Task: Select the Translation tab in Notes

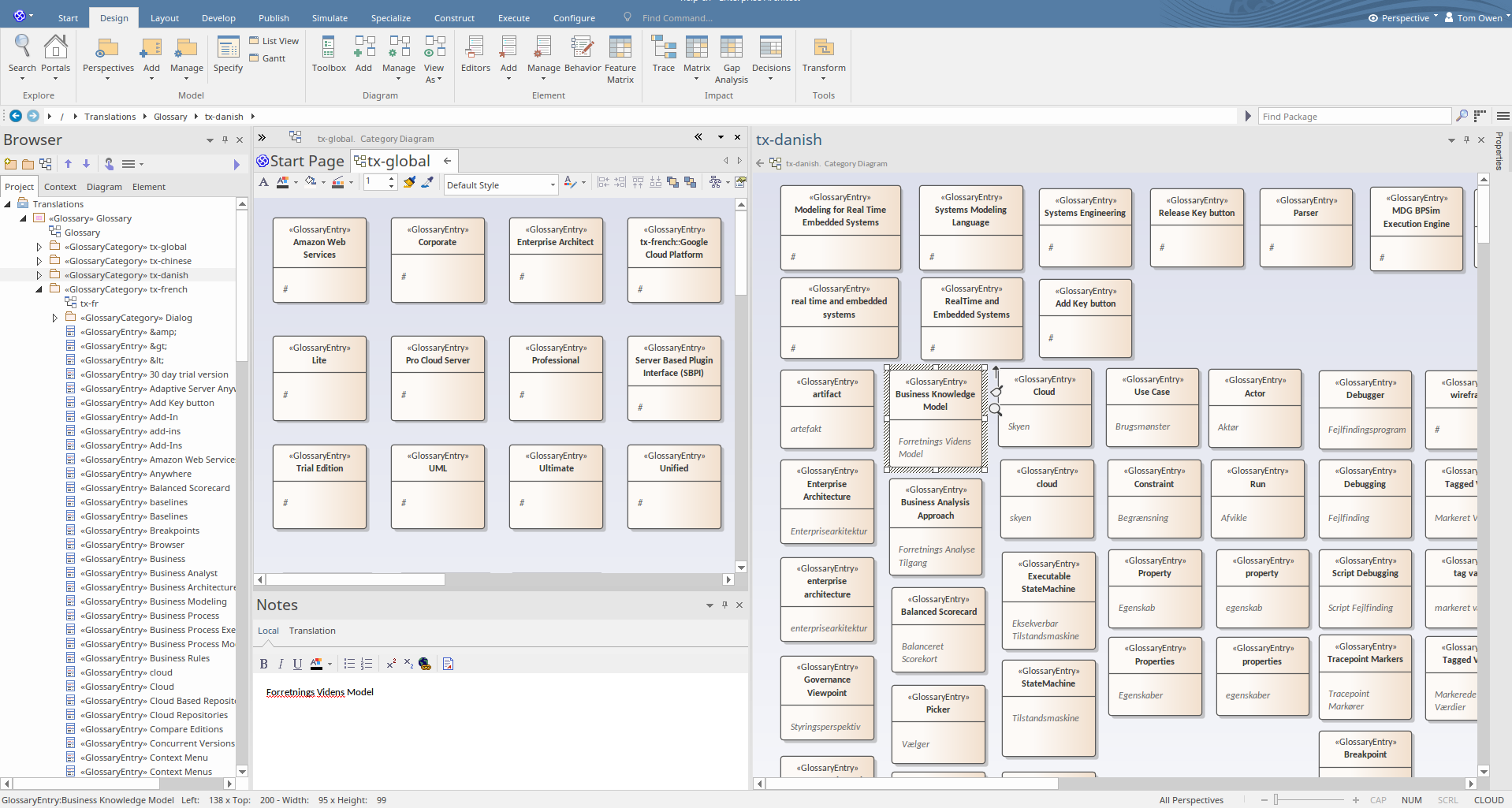Action: click(311, 631)
